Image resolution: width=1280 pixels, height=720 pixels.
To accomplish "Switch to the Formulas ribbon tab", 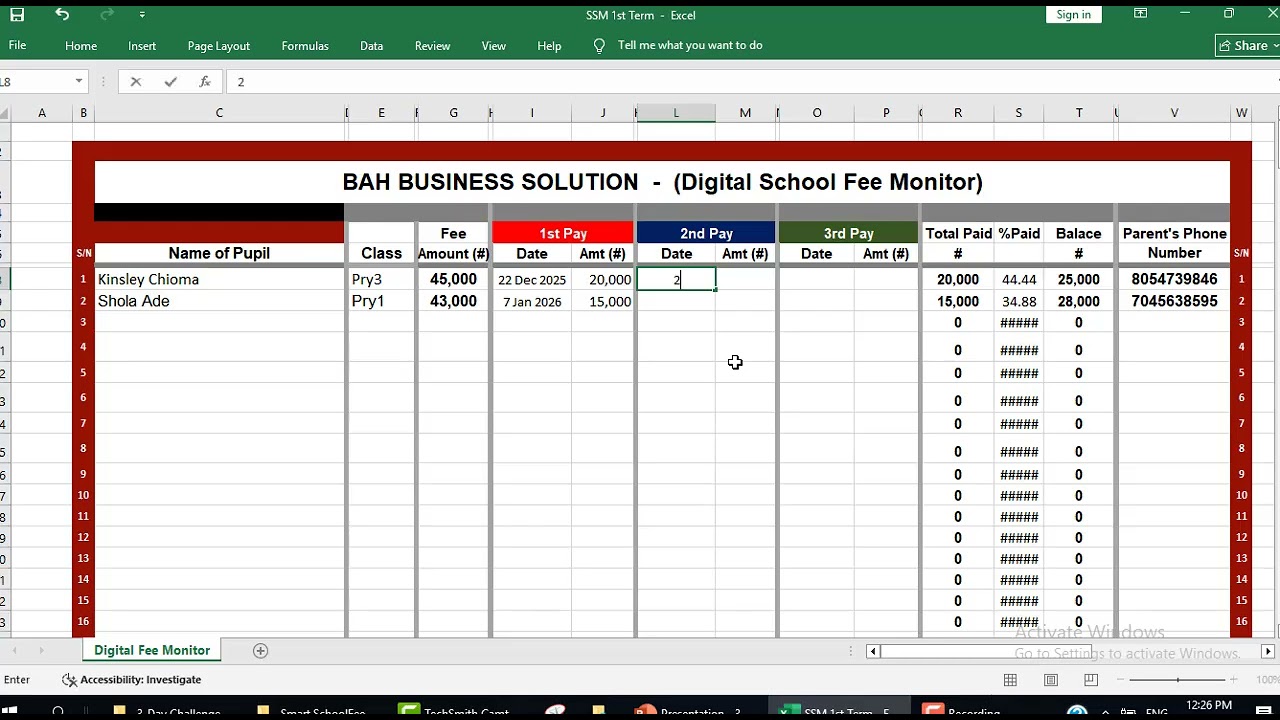I will [305, 46].
